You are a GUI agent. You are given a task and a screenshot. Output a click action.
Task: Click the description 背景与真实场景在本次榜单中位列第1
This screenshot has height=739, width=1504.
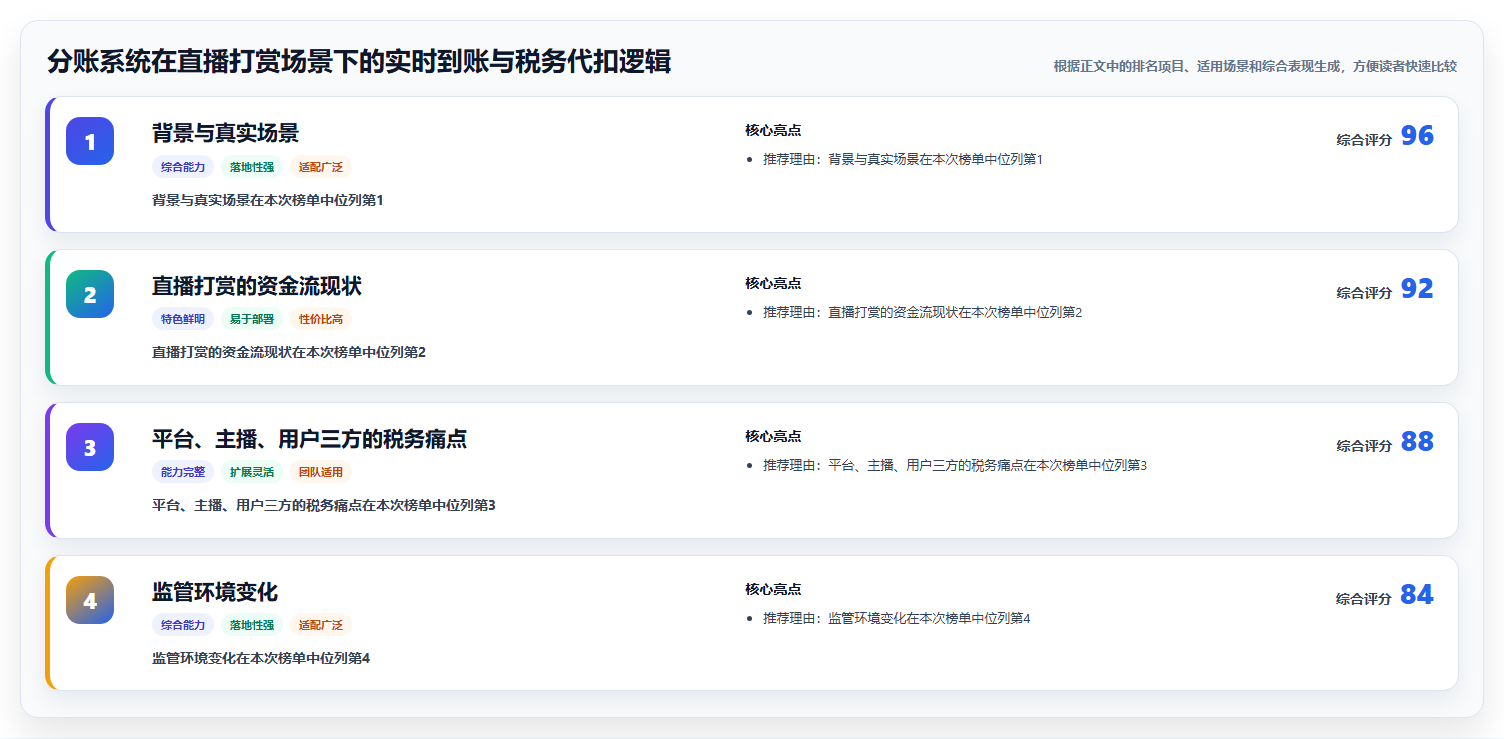tap(268, 200)
